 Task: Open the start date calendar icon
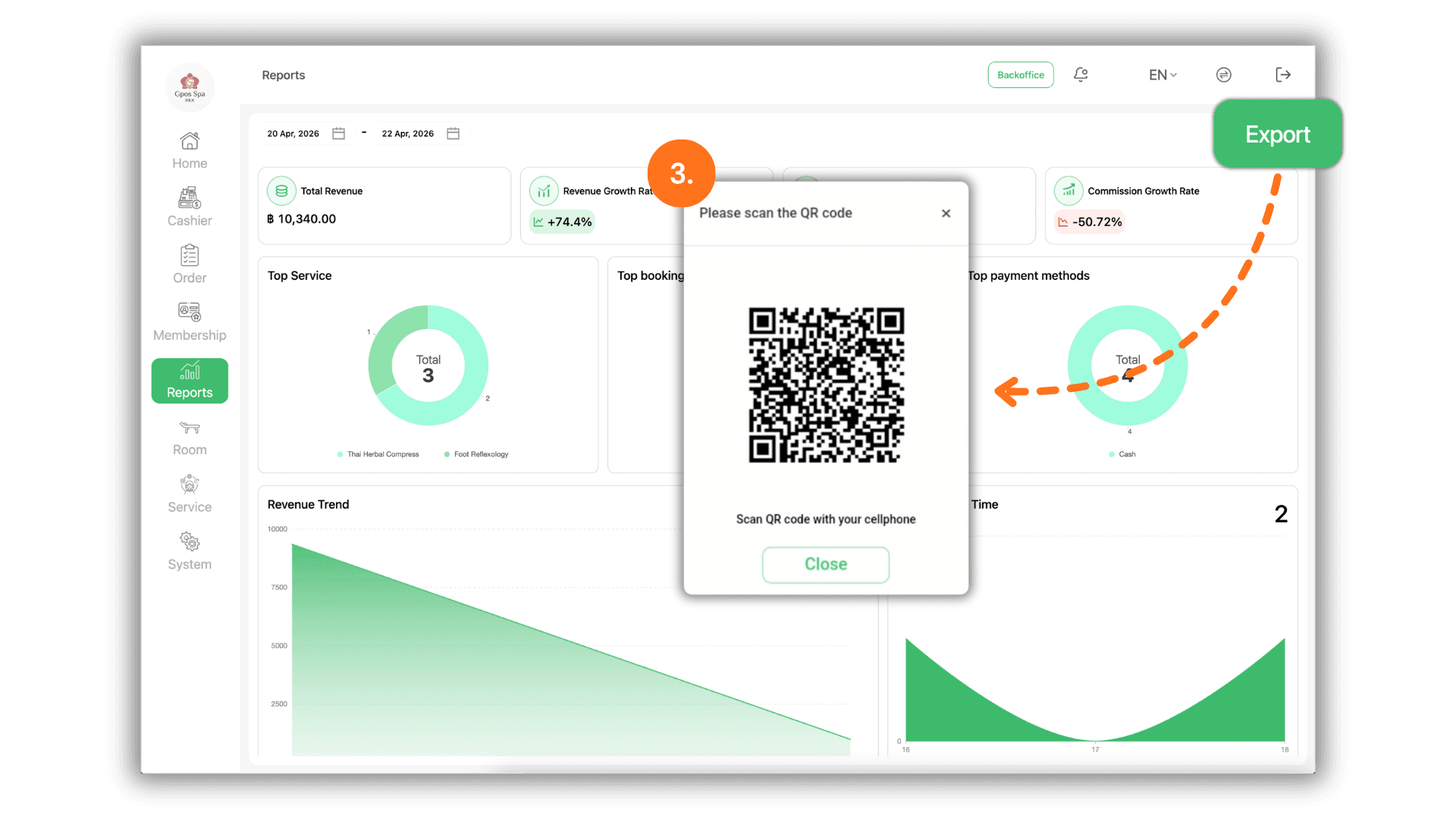point(339,133)
